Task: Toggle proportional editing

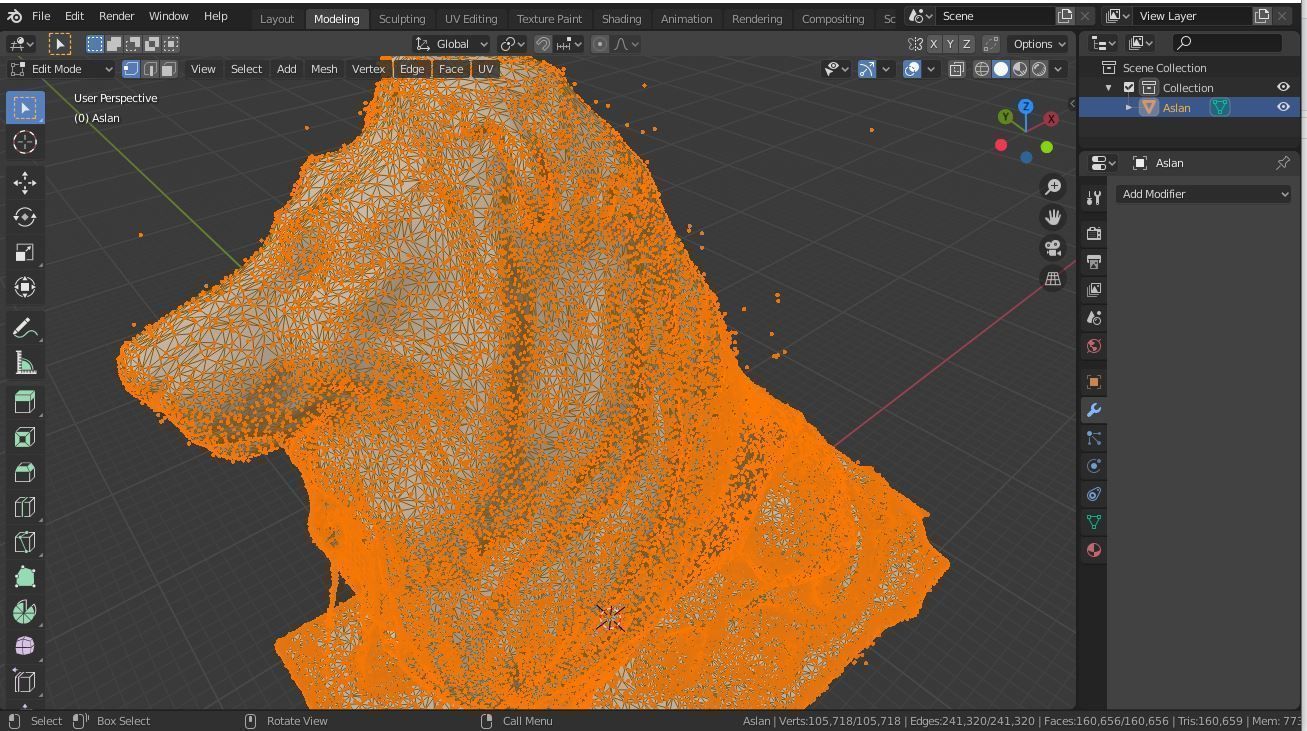Action: pos(600,44)
